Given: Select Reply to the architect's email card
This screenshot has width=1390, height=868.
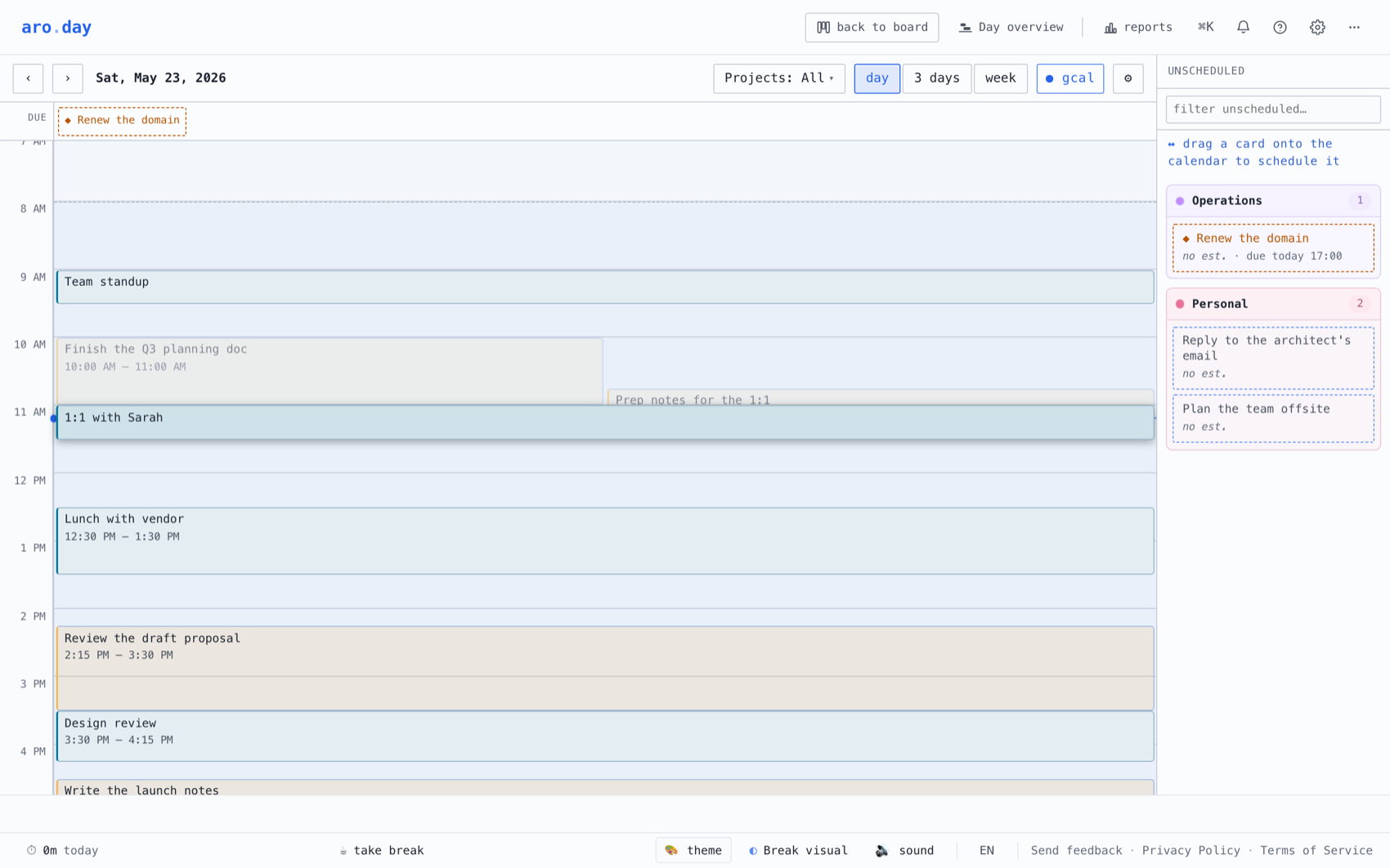Looking at the screenshot, I should pos(1273,357).
